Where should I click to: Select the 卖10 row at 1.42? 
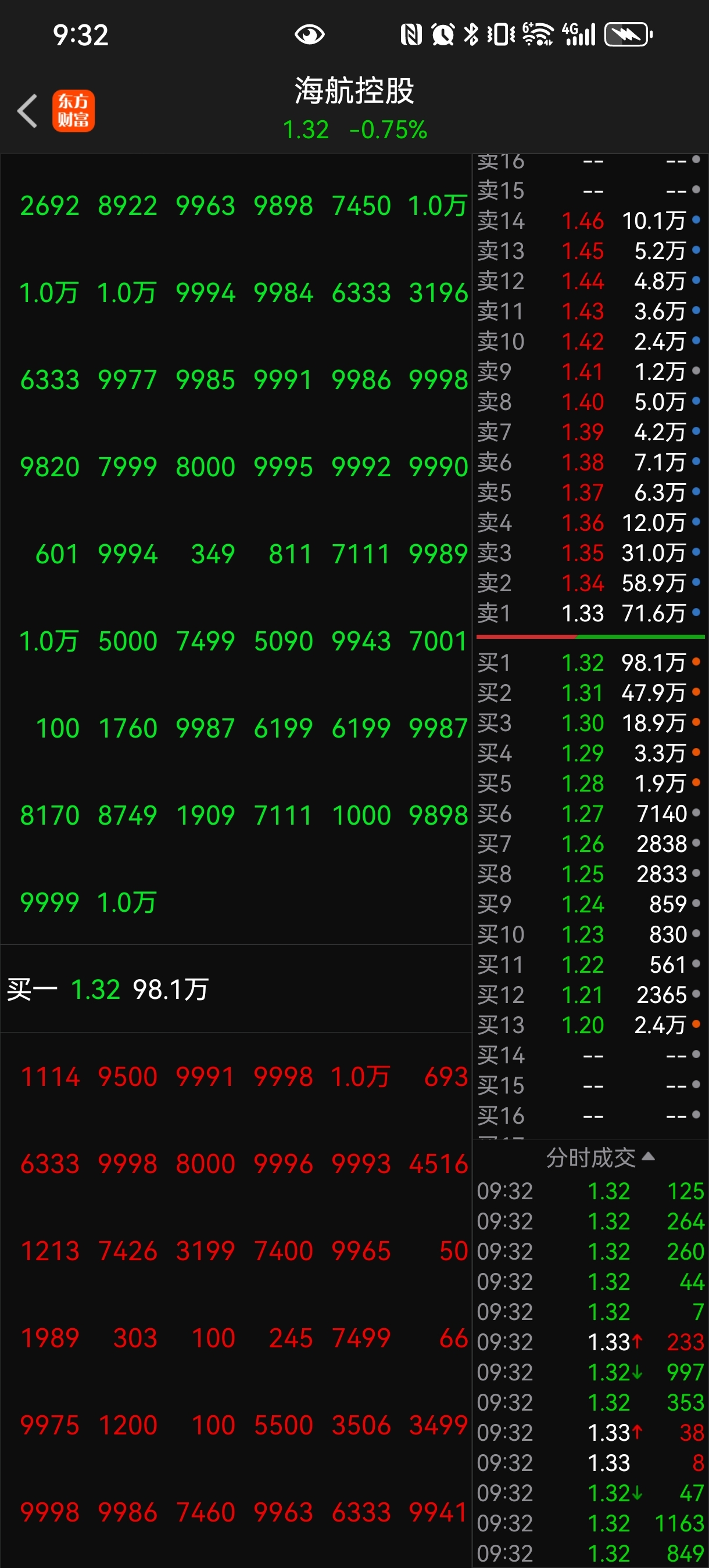(x=590, y=341)
